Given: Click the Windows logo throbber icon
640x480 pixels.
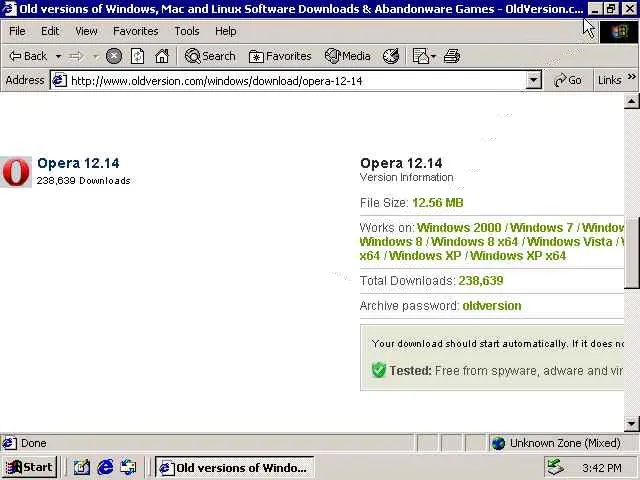Looking at the screenshot, I should [619, 32].
